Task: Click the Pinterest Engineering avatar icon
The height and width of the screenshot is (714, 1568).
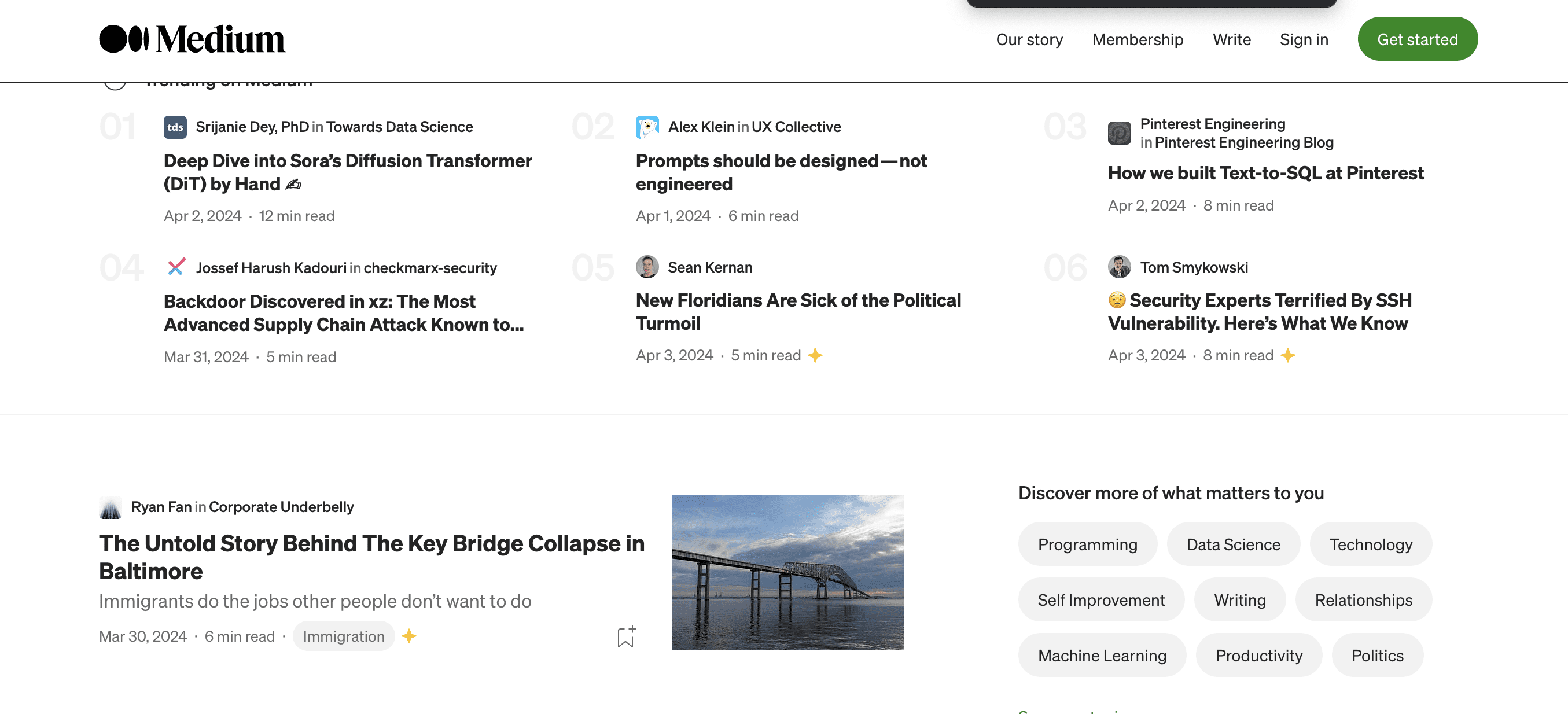Action: 1119,133
